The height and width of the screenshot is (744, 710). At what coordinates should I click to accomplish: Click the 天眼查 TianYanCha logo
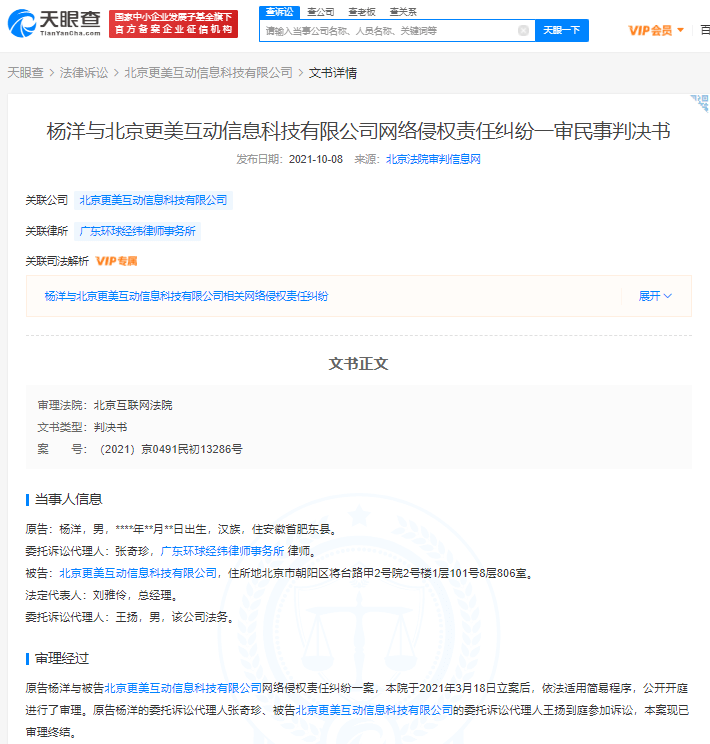[x=54, y=23]
